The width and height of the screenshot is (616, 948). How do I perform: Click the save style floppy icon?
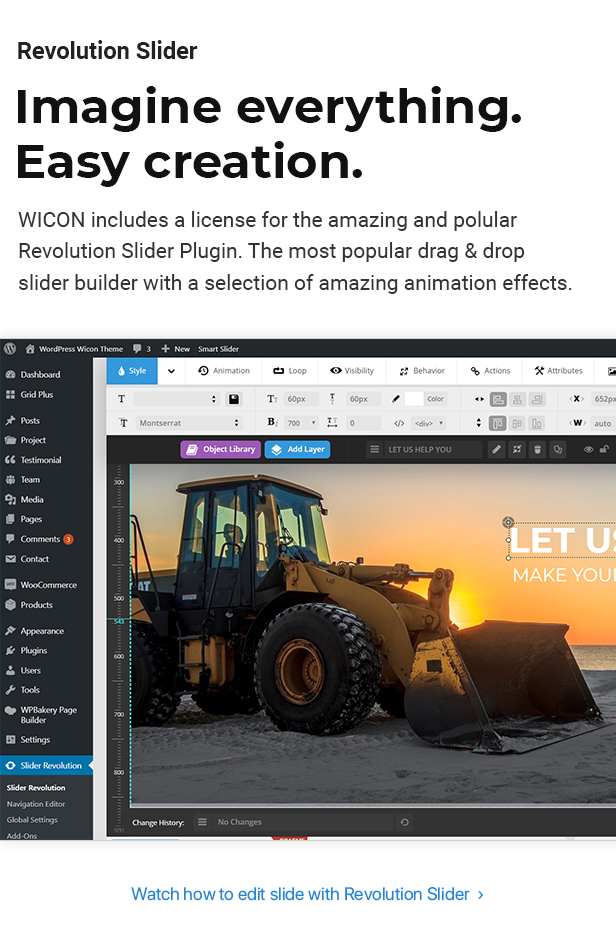coord(233,399)
